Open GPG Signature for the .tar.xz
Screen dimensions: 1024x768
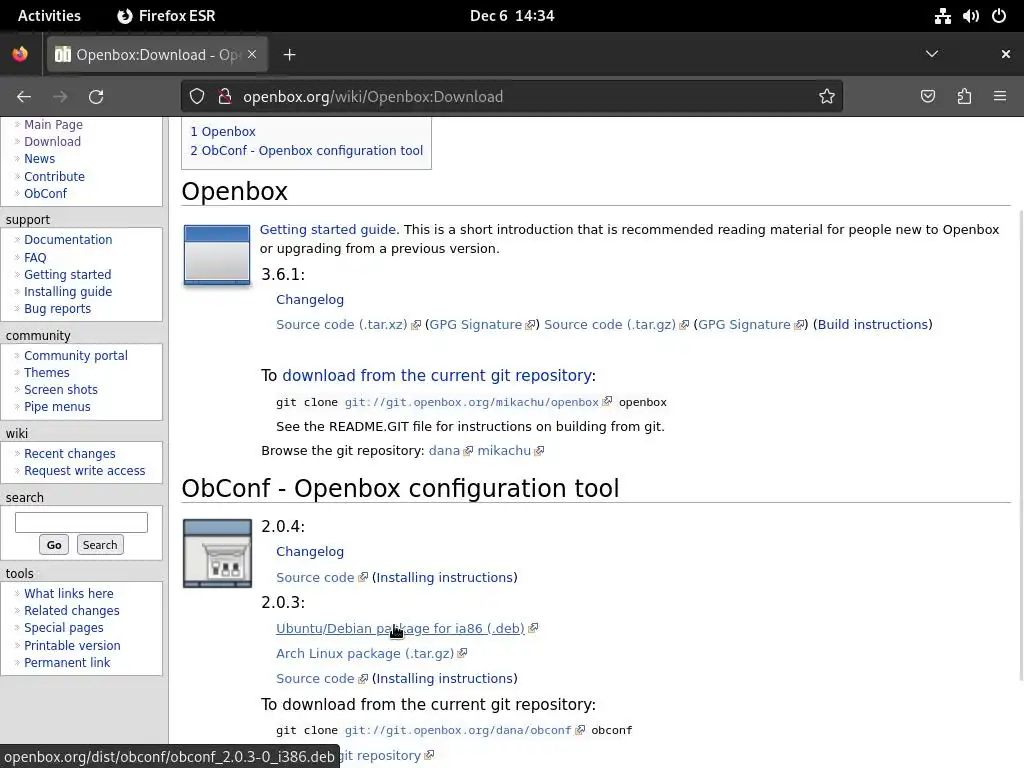[x=476, y=325]
